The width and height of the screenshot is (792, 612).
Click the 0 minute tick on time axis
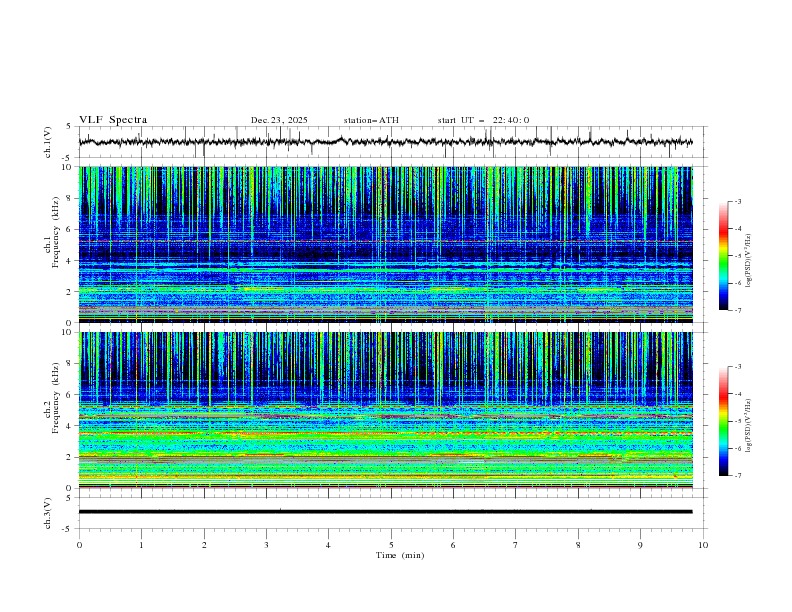click(79, 545)
